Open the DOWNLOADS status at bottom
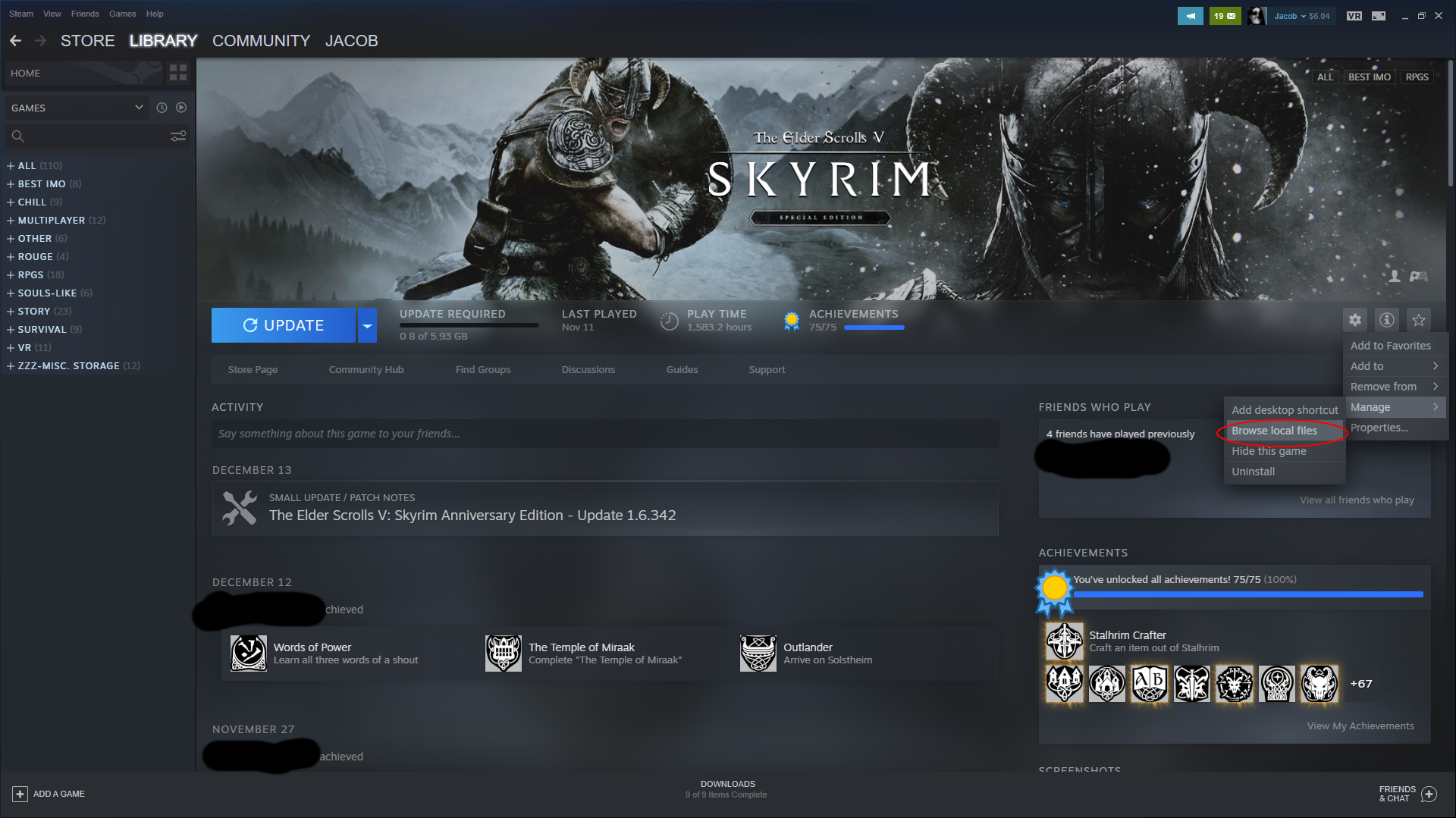Viewport: 1456px width, 818px height. coord(727,789)
